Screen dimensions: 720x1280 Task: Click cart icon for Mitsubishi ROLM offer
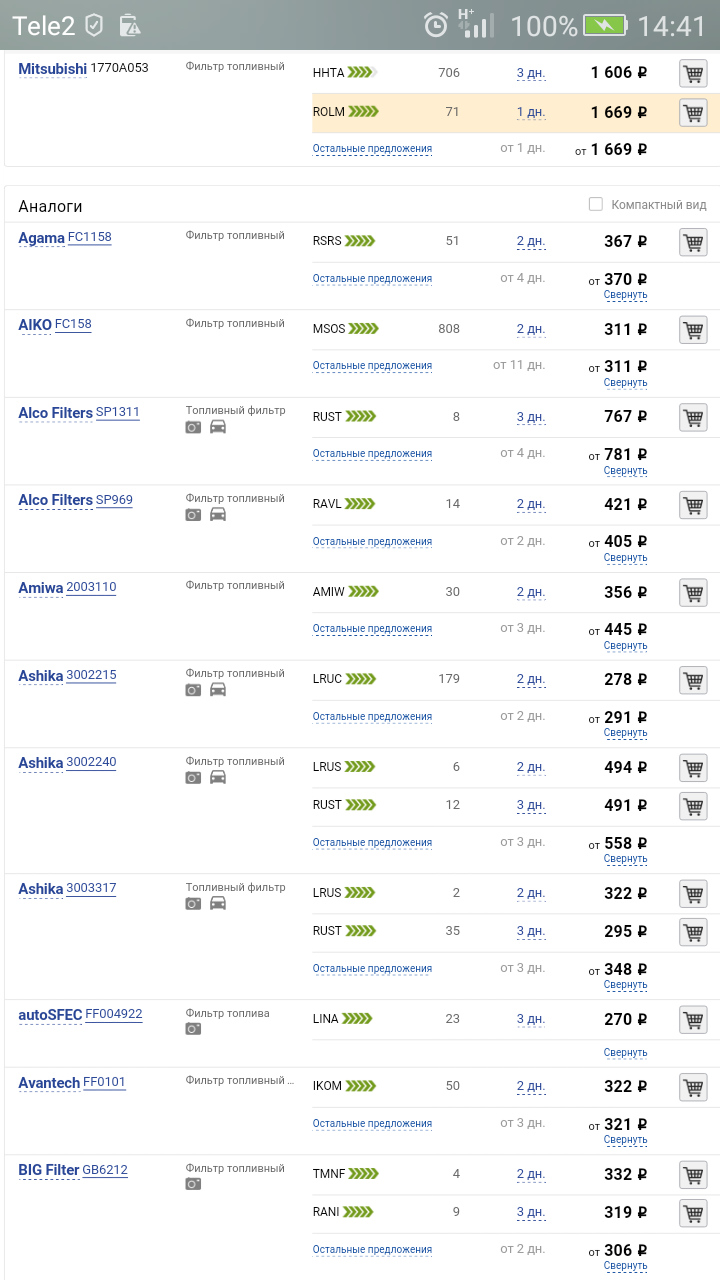(693, 113)
